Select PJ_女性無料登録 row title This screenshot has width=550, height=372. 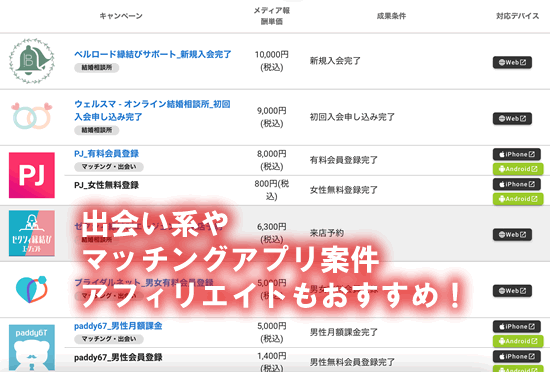coord(106,185)
